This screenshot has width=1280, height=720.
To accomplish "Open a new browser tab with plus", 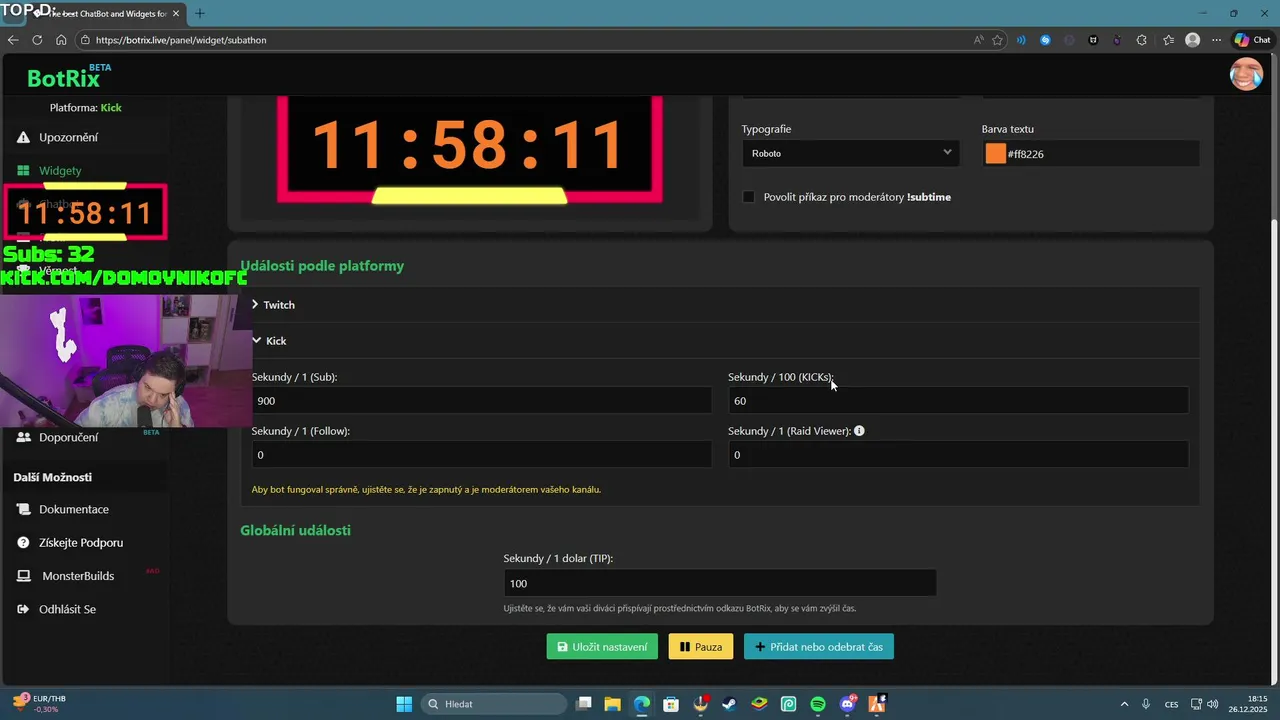I will tap(199, 13).
